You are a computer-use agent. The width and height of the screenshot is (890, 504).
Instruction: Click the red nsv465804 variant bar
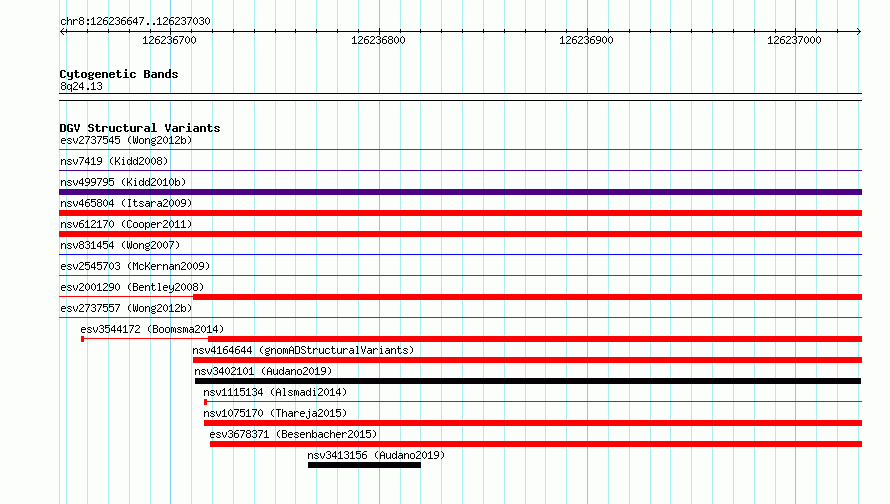[460, 213]
